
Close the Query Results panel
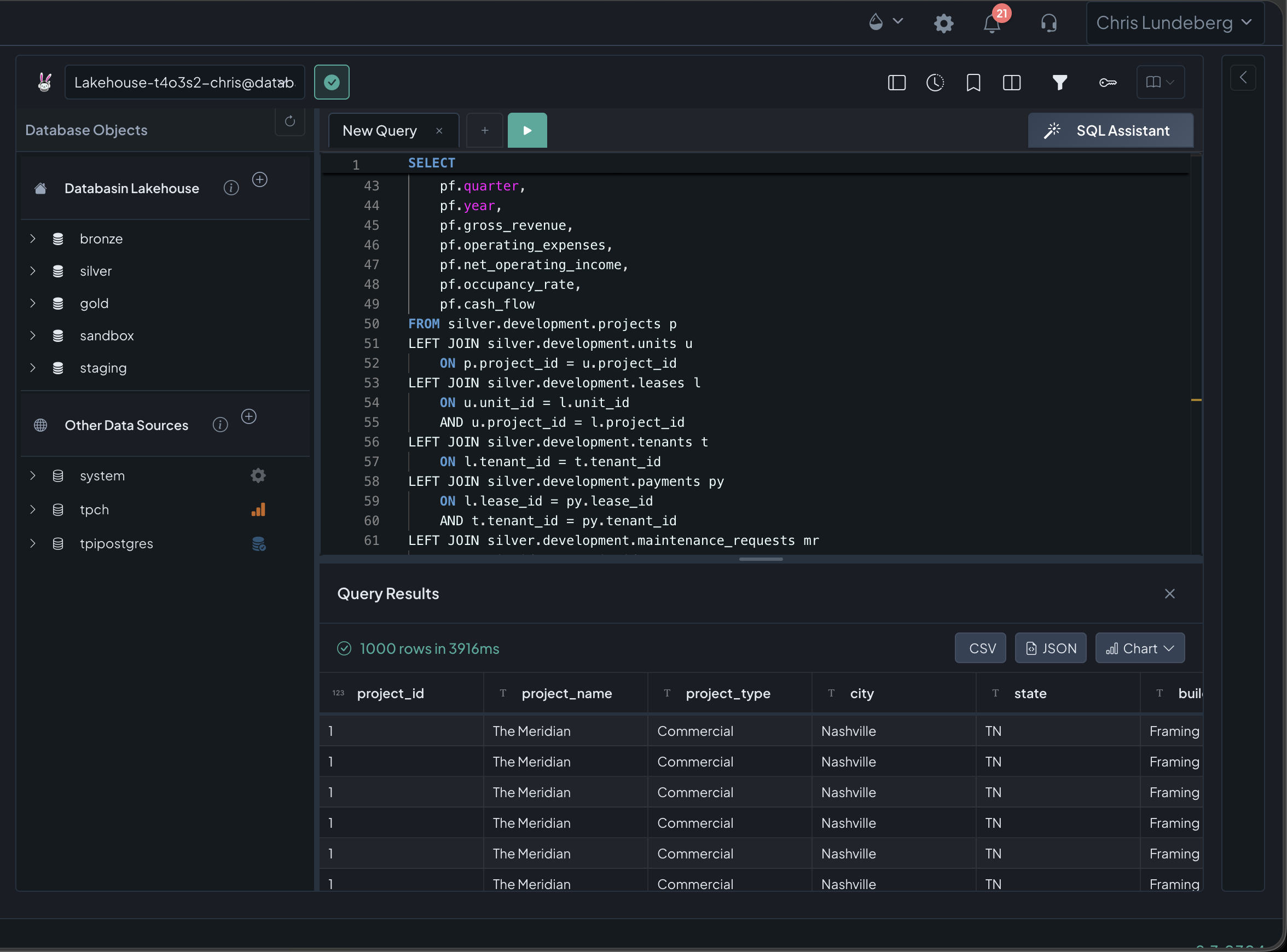point(1169,594)
